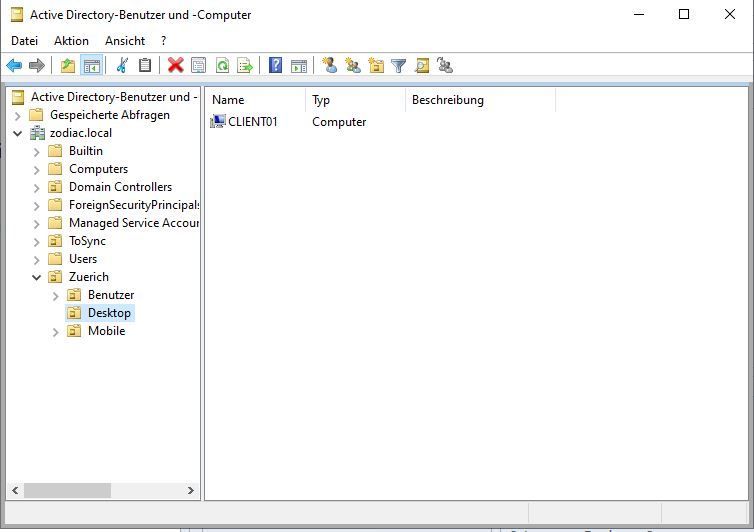The height and width of the screenshot is (532, 754).
Task: Click tree pane scrollbar right arrow
Action: point(191,491)
